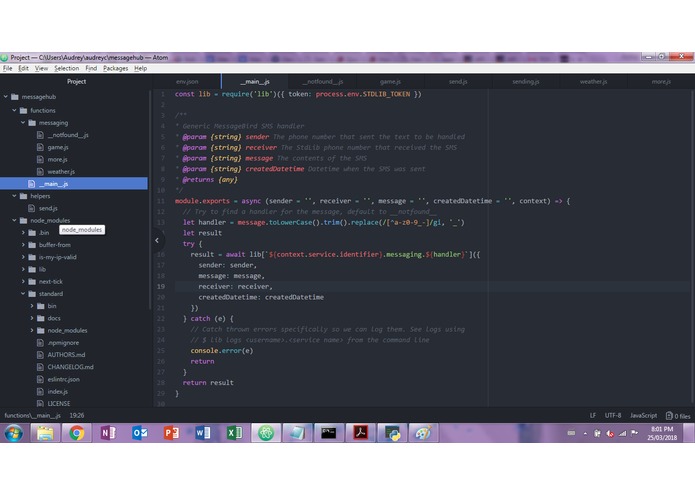Viewport: 695px width, 494px height.
Task: Click the Atom icon in the taskbar
Action: coord(266,433)
